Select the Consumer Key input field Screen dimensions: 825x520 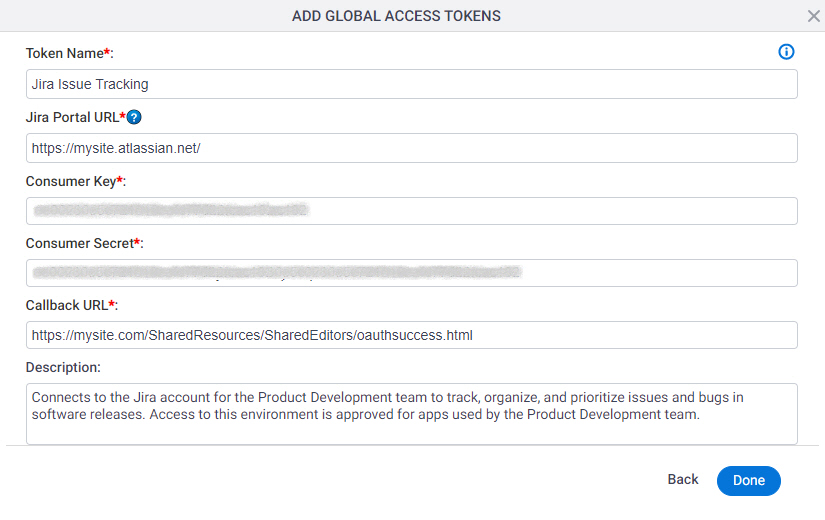411,211
